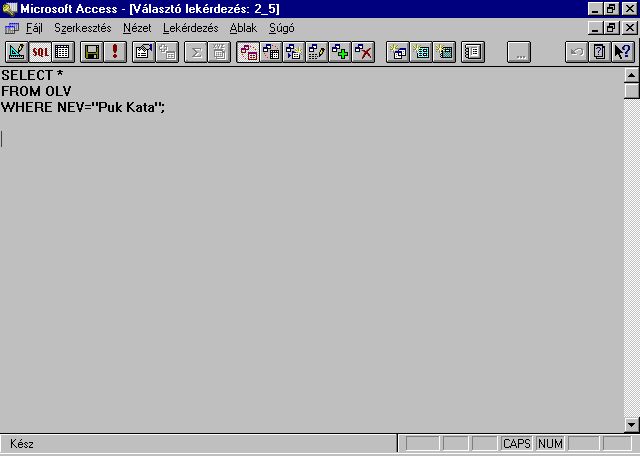Restore the query document window

click(611, 28)
